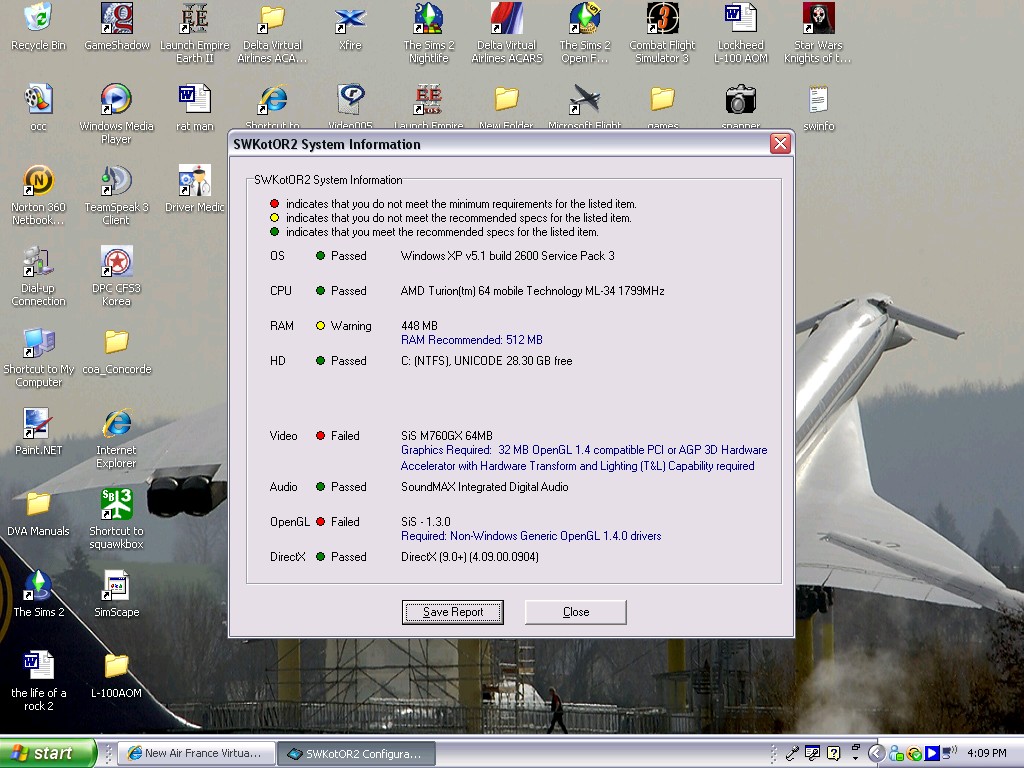Select the Driver Medic desktop icon

click(195, 188)
